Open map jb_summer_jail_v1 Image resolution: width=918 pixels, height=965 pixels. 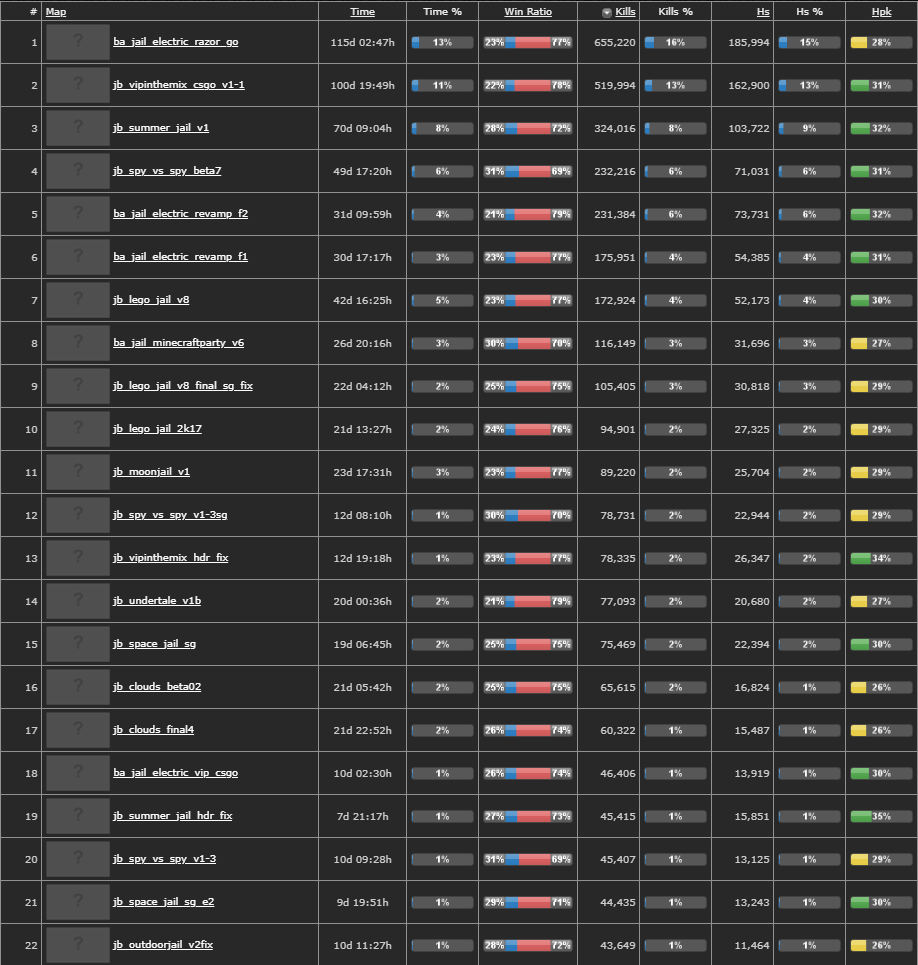click(x=161, y=128)
